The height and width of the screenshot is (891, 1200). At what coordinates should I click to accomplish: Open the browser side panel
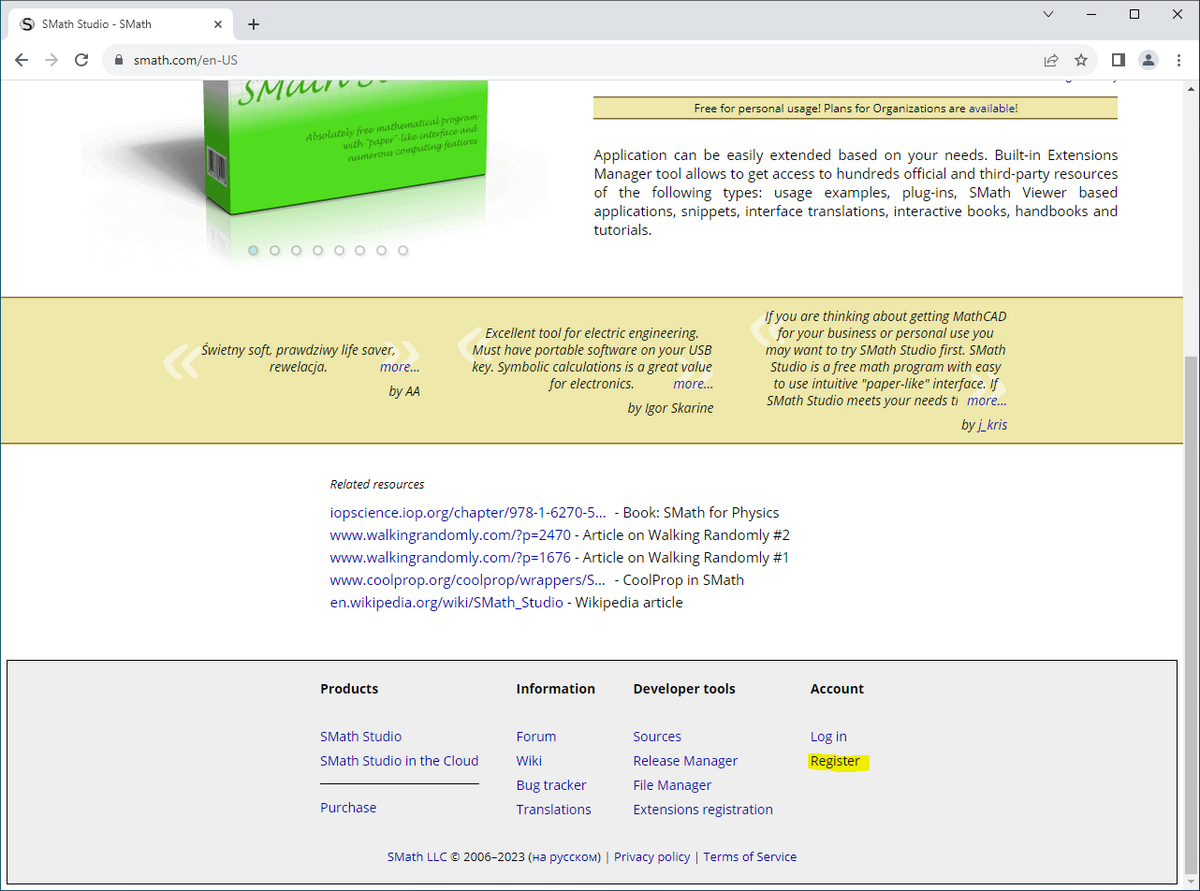(1118, 60)
